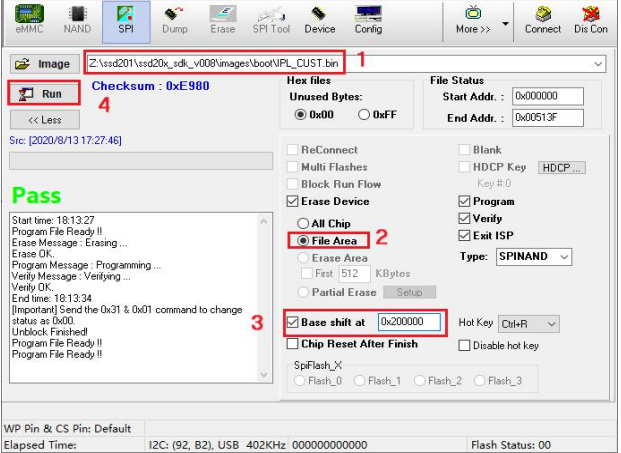Check Disable hot key
Screen dimensions: 621x453
(464, 345)
